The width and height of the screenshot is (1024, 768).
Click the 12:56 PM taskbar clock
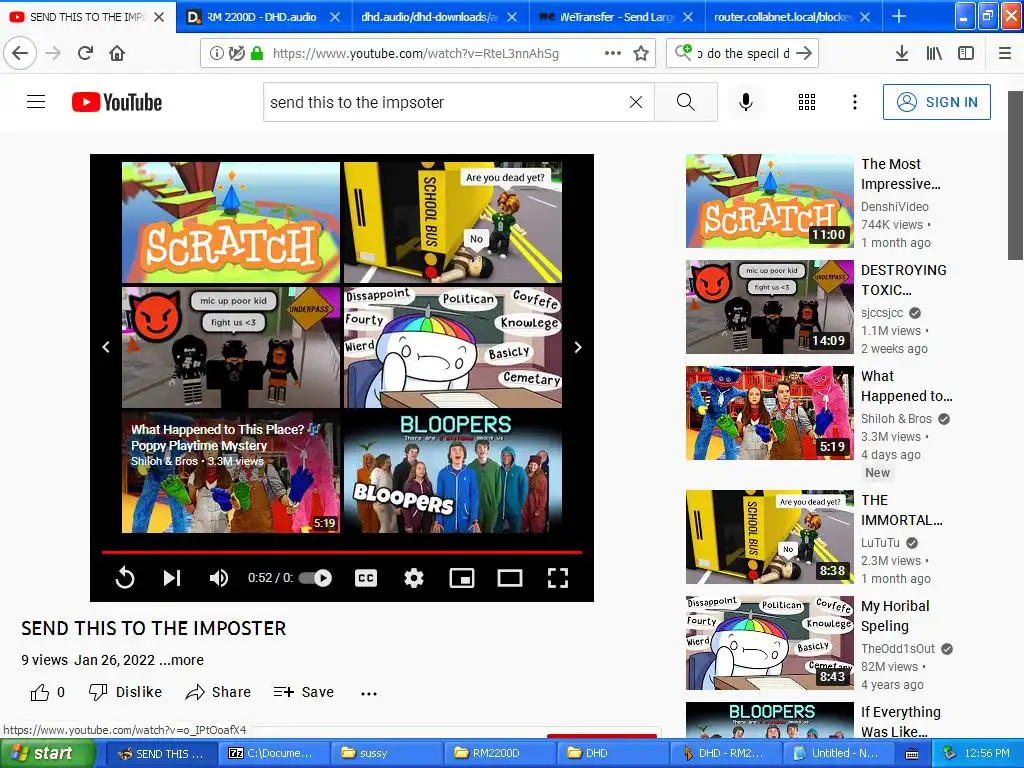(x=986, y=754)
